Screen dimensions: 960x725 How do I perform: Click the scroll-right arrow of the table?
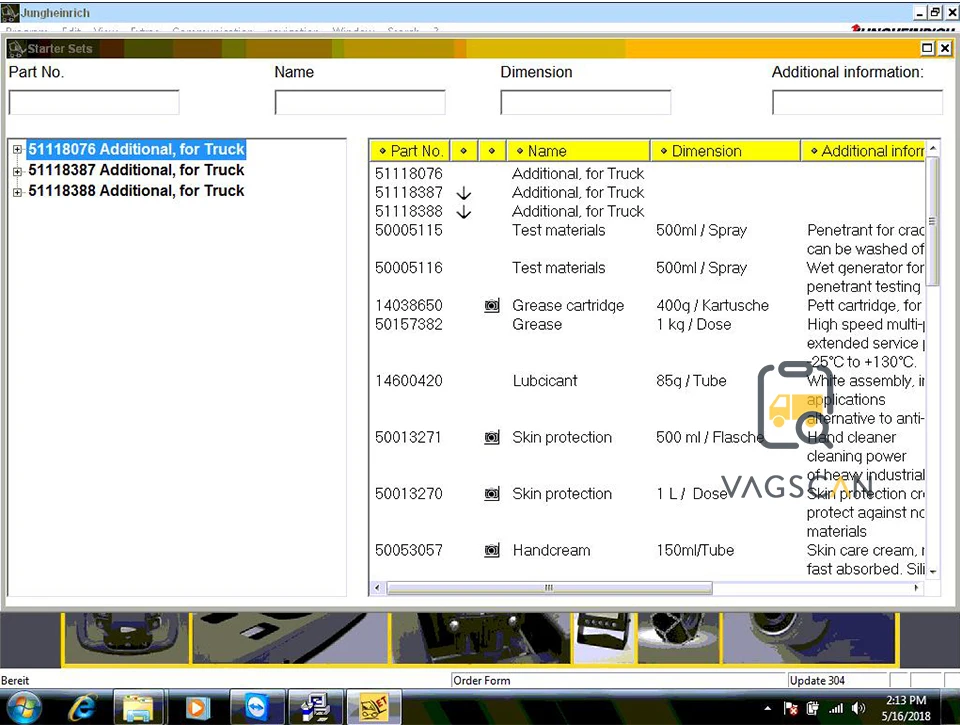[x=916, y=588]
